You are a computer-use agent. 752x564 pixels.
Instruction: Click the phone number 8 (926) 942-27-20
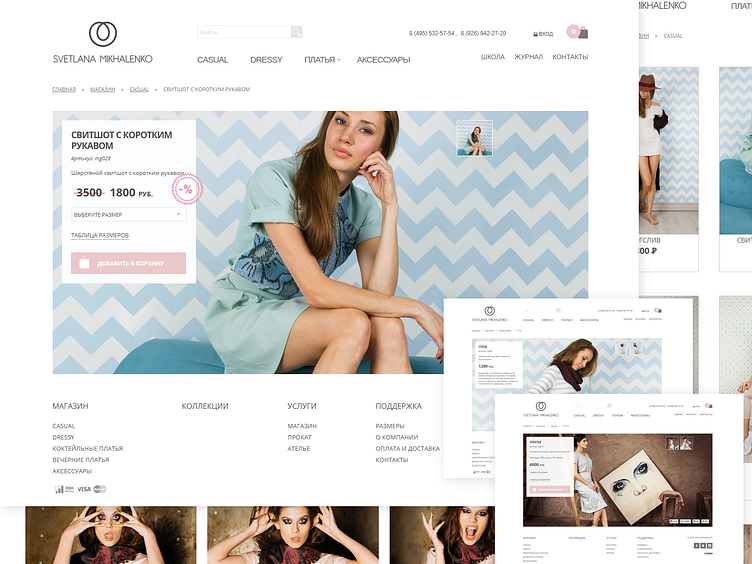click(x=483, y=34)
